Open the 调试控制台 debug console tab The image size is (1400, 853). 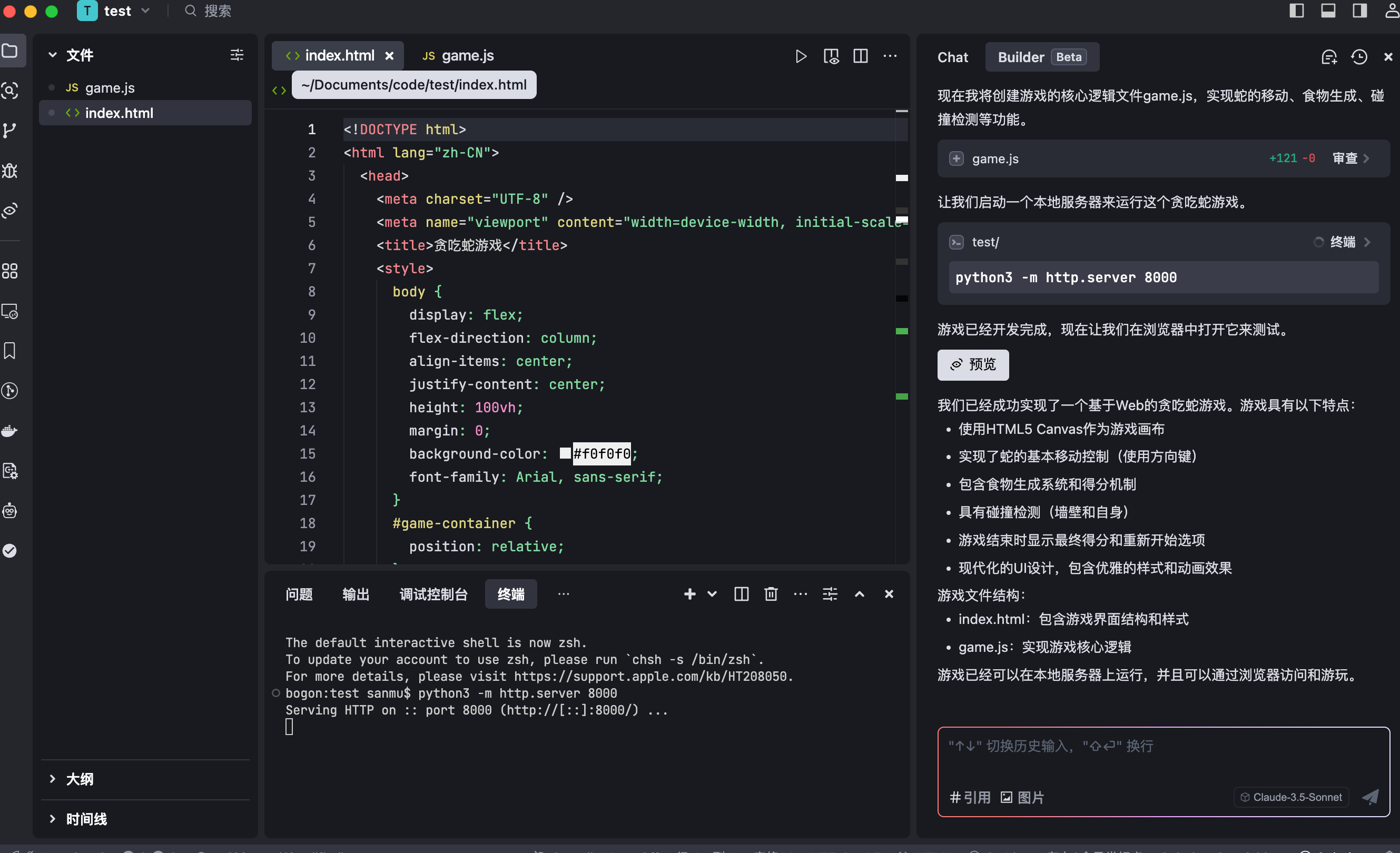pyautogui.click(x=433, y=594)
